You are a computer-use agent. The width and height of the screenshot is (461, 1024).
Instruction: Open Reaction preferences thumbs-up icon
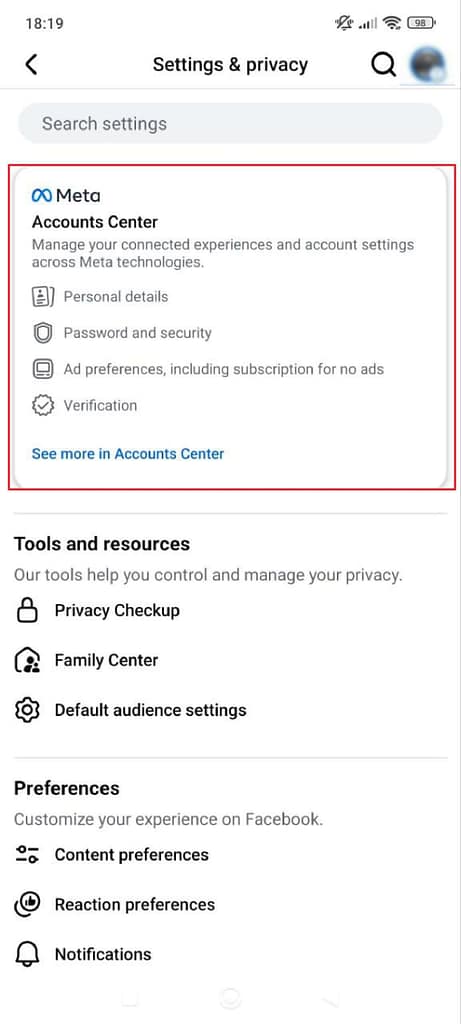click(x=27, y=904)
